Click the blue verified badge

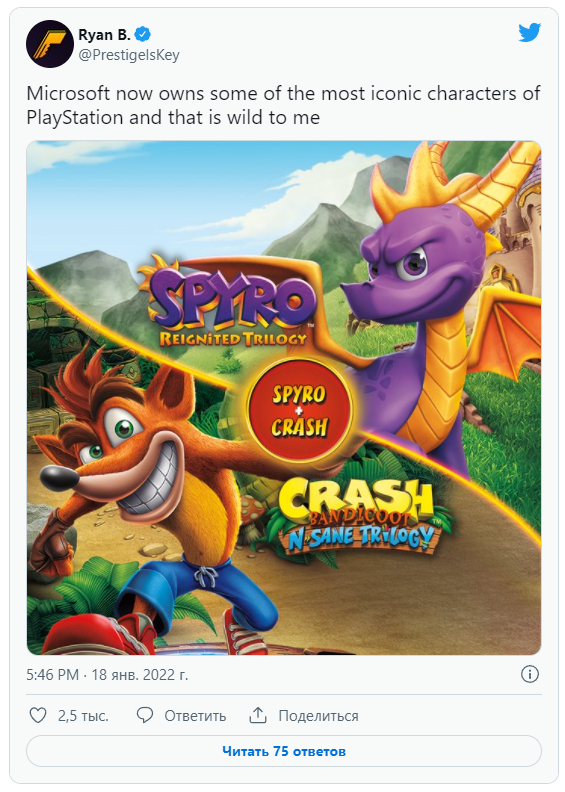(x=143, y=35)
